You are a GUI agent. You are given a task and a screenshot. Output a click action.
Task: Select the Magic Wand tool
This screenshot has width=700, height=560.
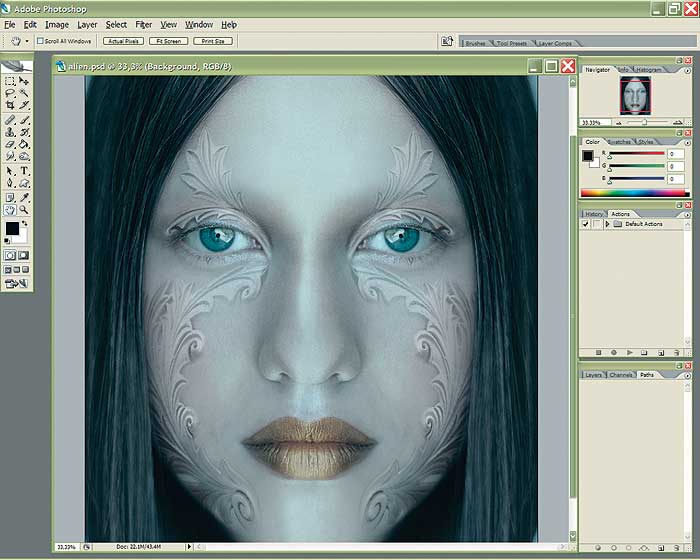24,93
